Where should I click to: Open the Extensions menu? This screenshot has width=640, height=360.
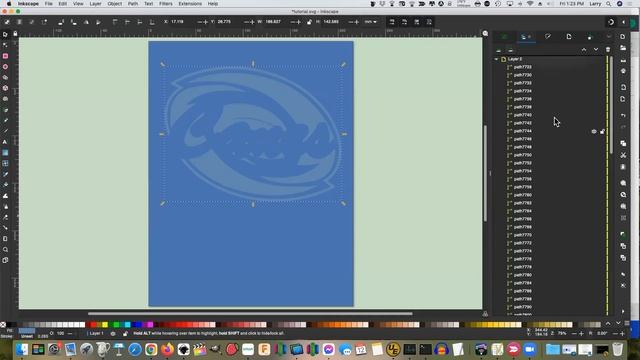[x=190, y=4]
